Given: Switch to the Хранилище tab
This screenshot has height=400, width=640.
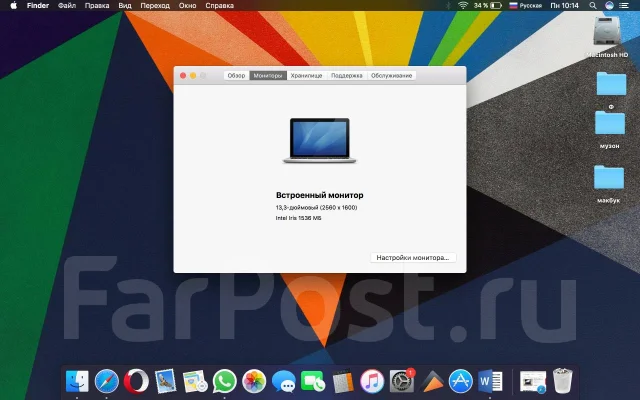Looking at the screenshot, I should click(307, 76).
